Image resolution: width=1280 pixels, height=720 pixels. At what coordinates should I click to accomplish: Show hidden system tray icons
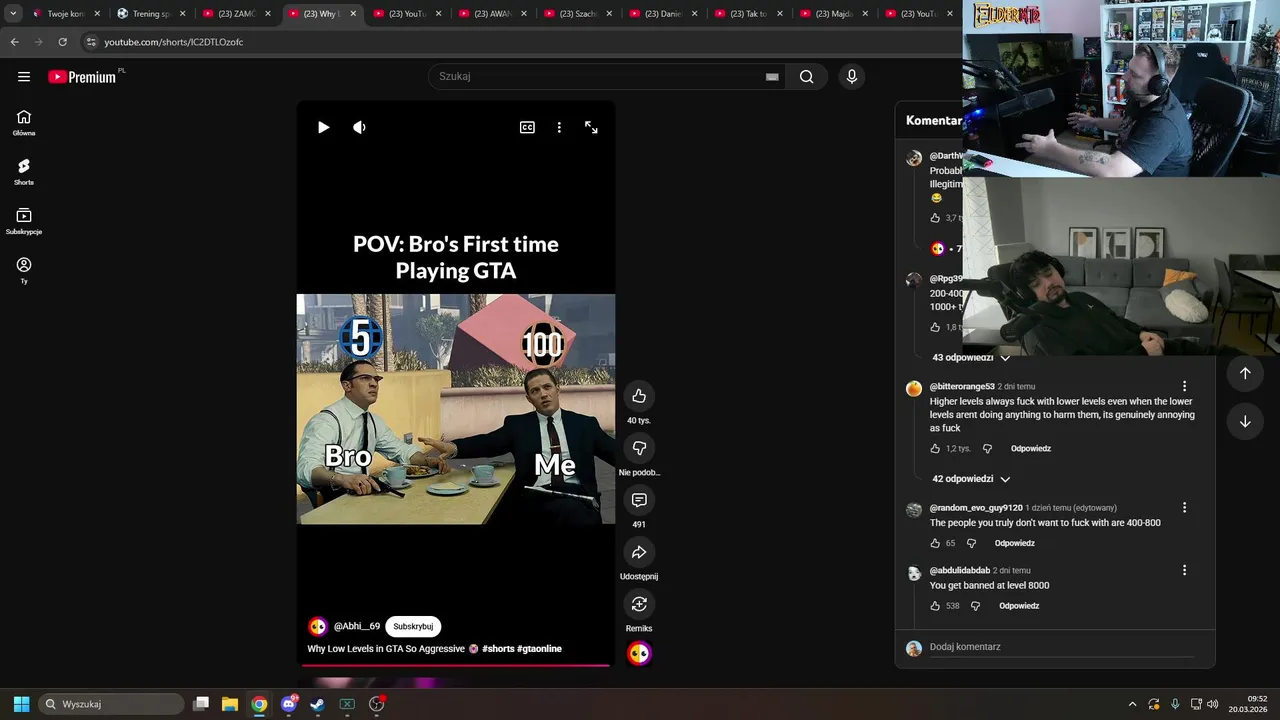coord(1132,704)
